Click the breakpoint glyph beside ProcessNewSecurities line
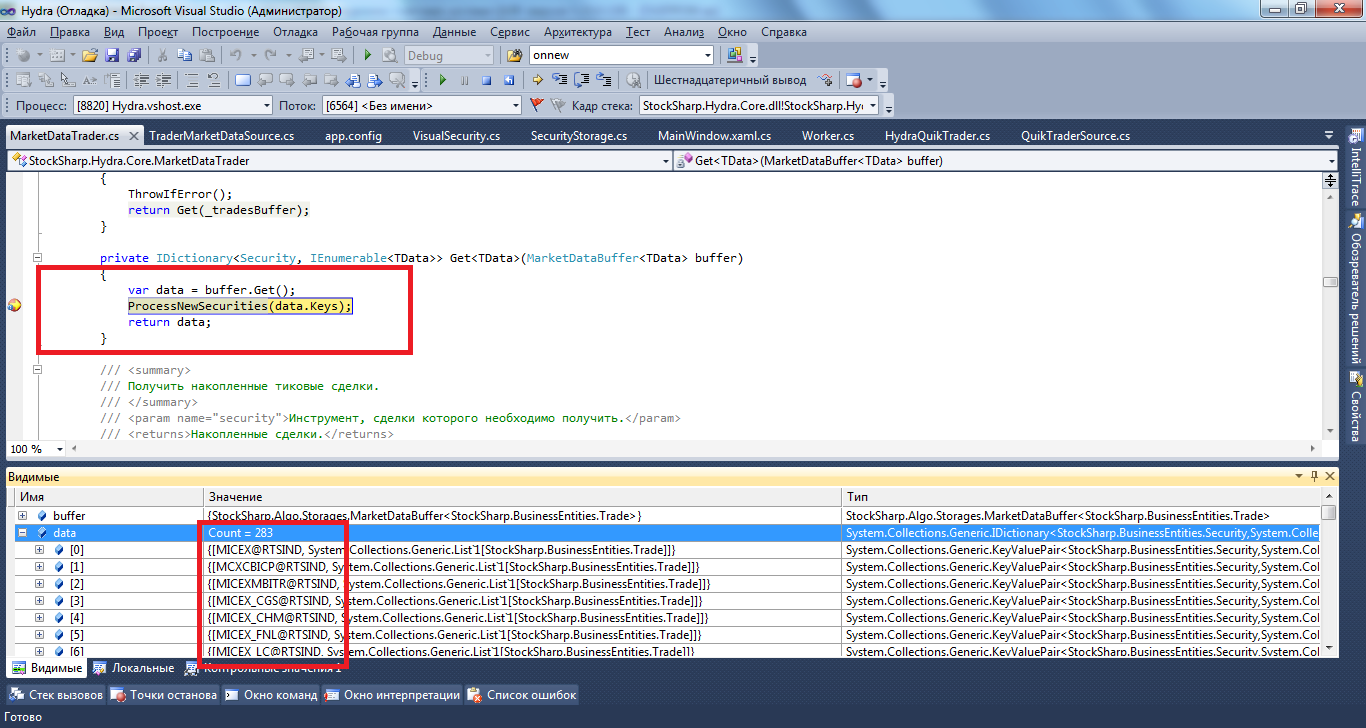Screen dimensions: 1366x728 pos(14,305)
